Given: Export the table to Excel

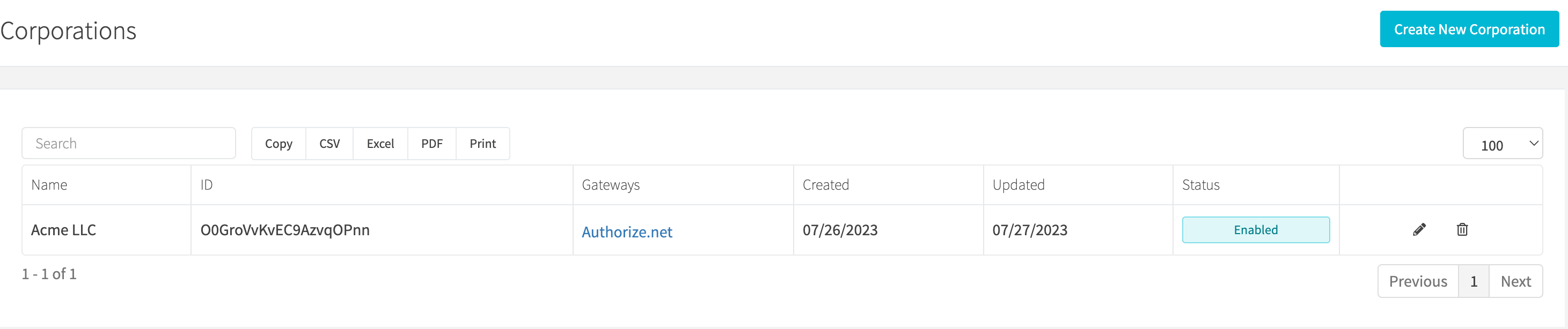Looking at the screenshot, I should (x=380, y=144).
